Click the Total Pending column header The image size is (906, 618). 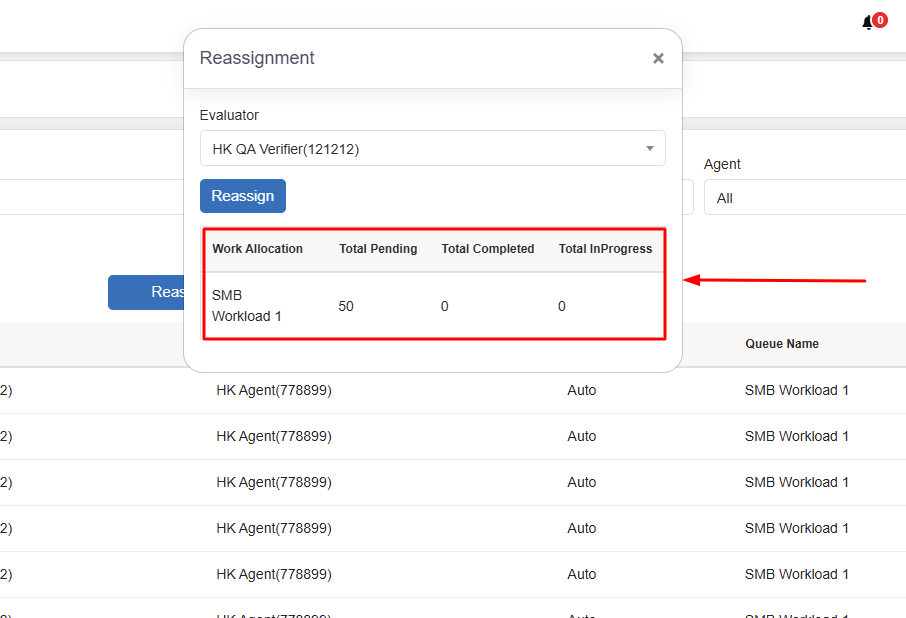click(x=378, y=249)
